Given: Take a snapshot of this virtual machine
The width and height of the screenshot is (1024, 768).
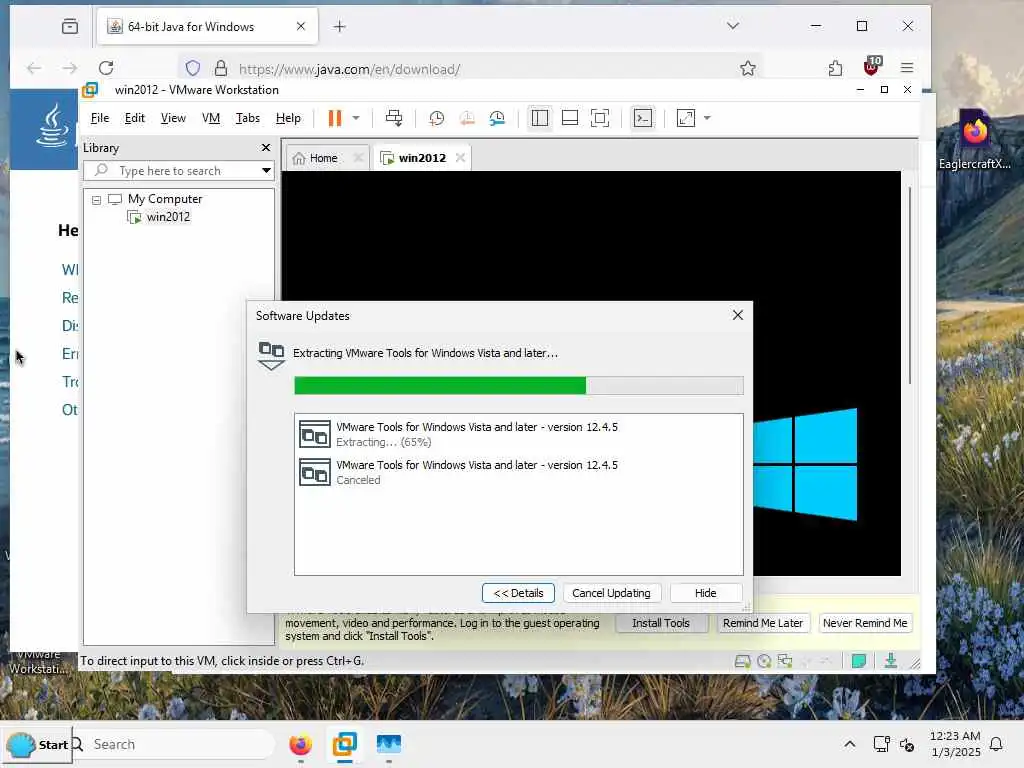Looking at the screenshot, I should (436, 118).
